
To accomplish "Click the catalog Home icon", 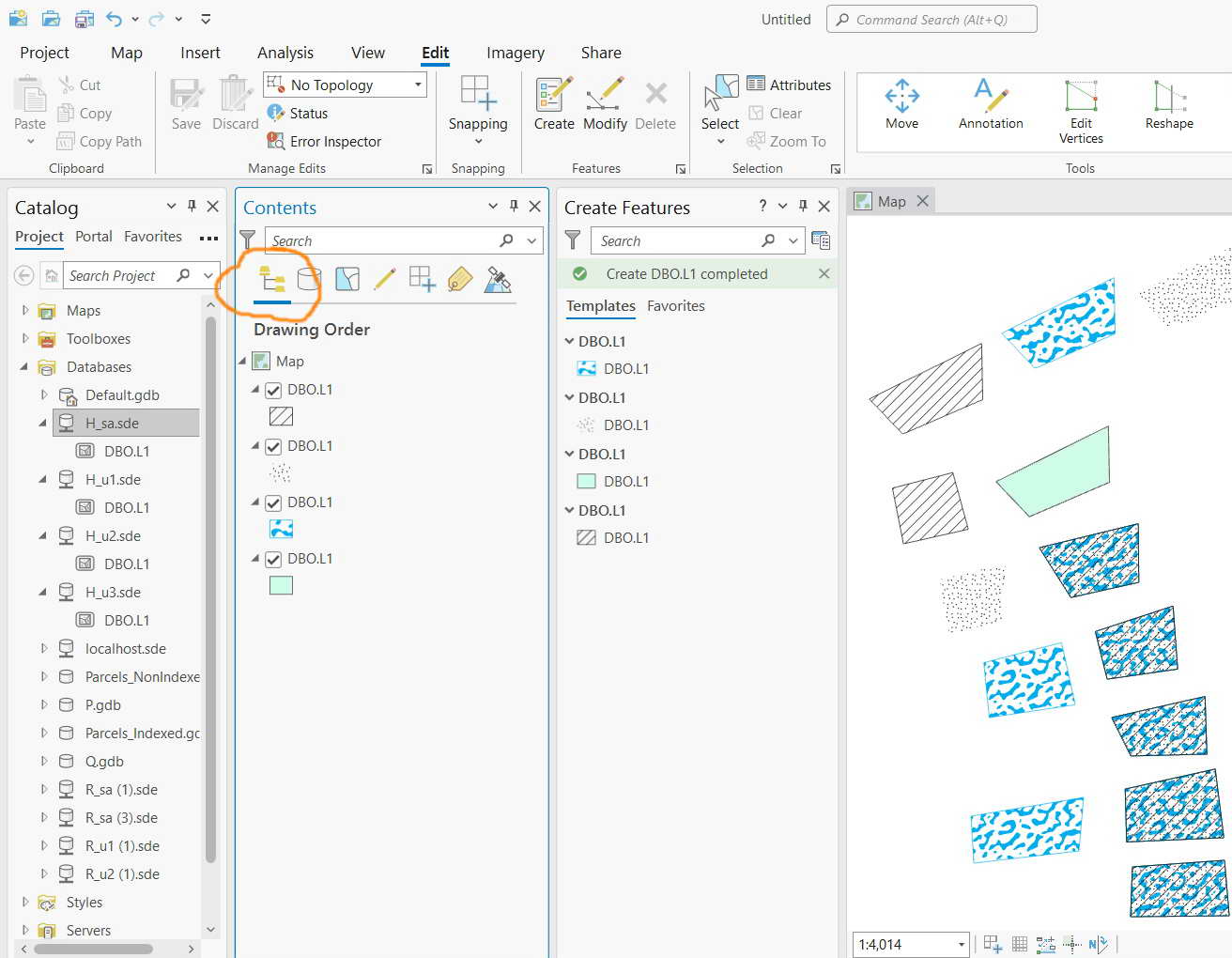I will pyautogui.click(x=52, y=275).
